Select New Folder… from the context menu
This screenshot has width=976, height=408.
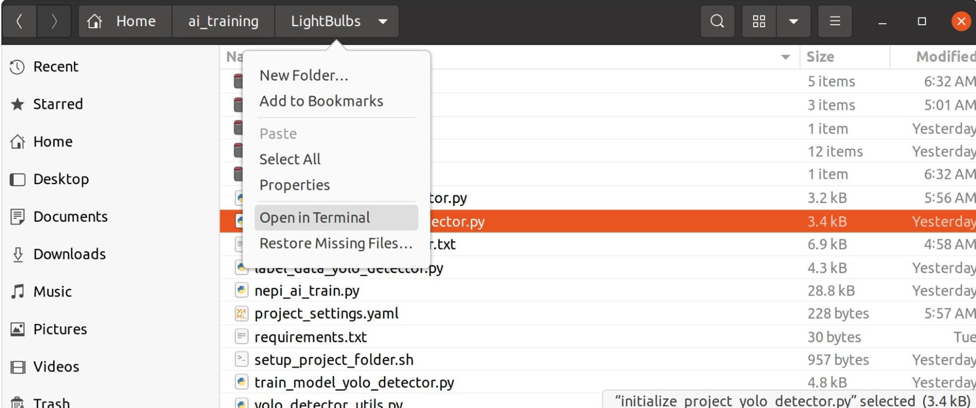(304, 76)
